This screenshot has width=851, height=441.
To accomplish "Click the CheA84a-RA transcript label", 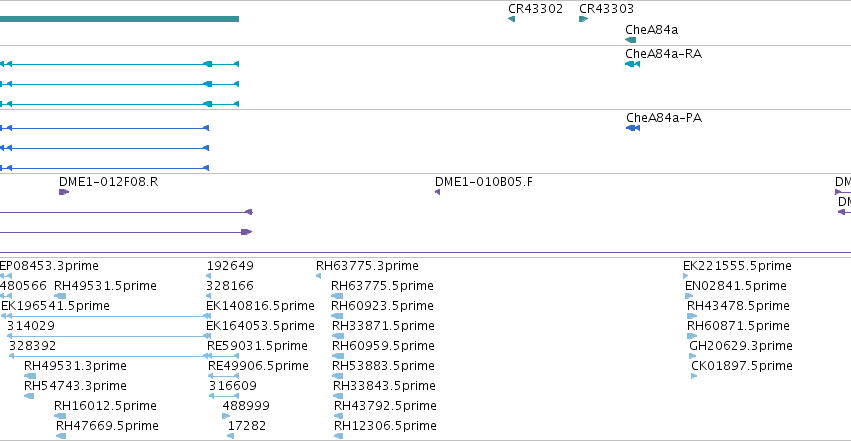I will click(x=663, y=54).
